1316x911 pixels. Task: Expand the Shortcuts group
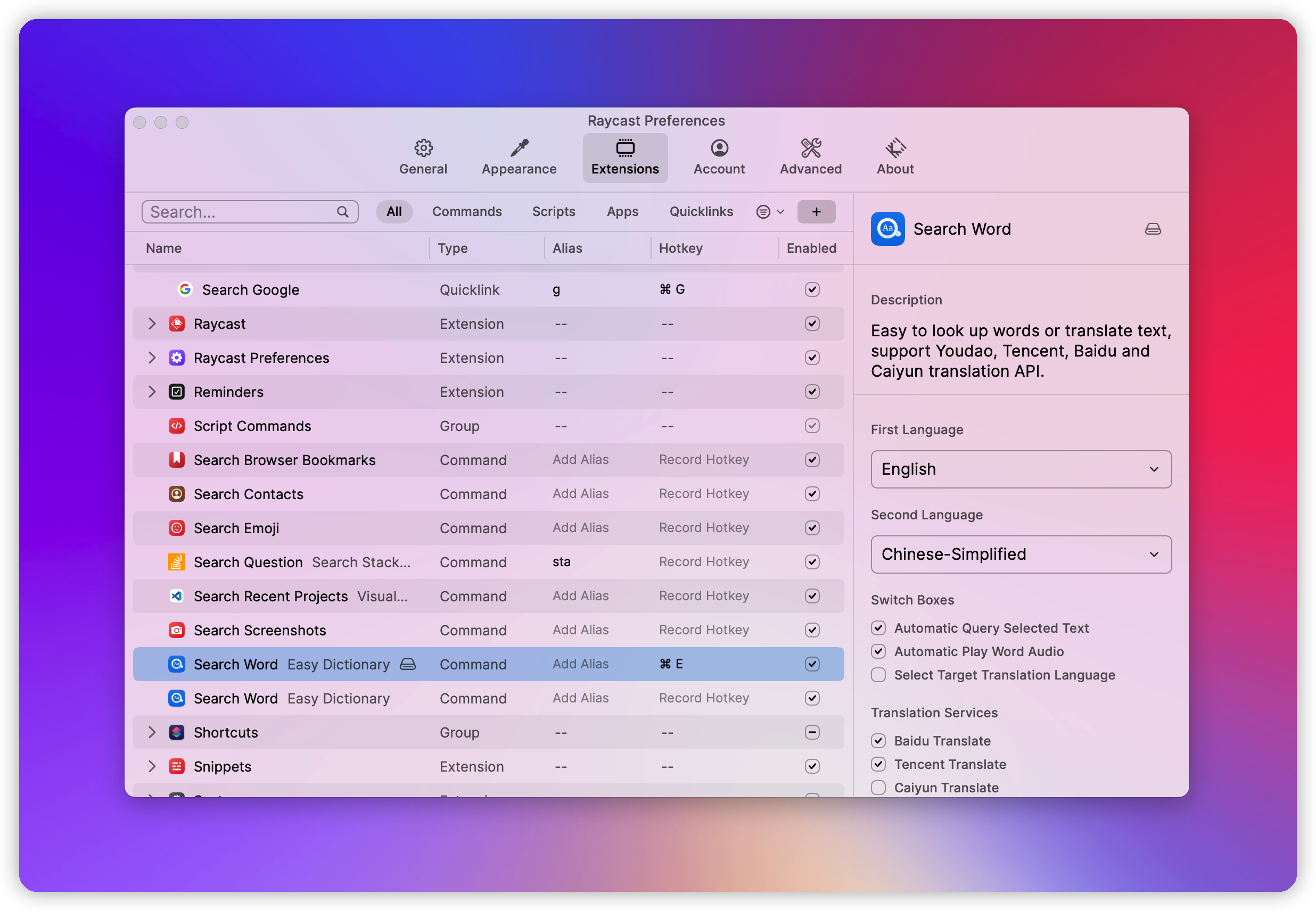pyautogui.click(x=152, y=732)
